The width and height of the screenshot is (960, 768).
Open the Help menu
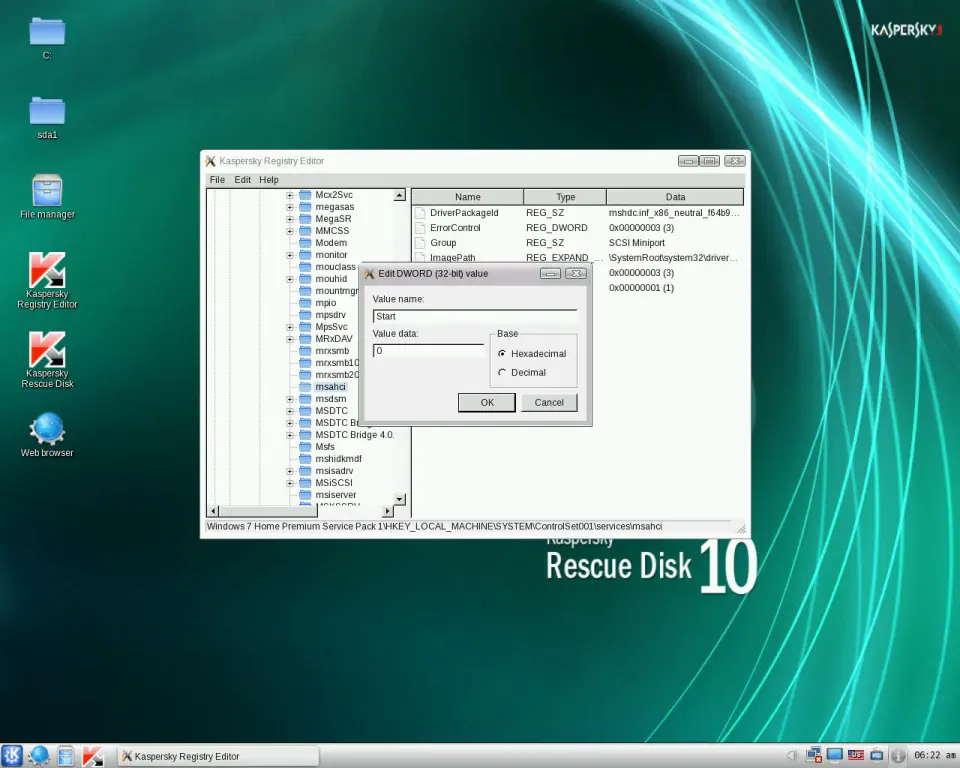click(269, 179)
